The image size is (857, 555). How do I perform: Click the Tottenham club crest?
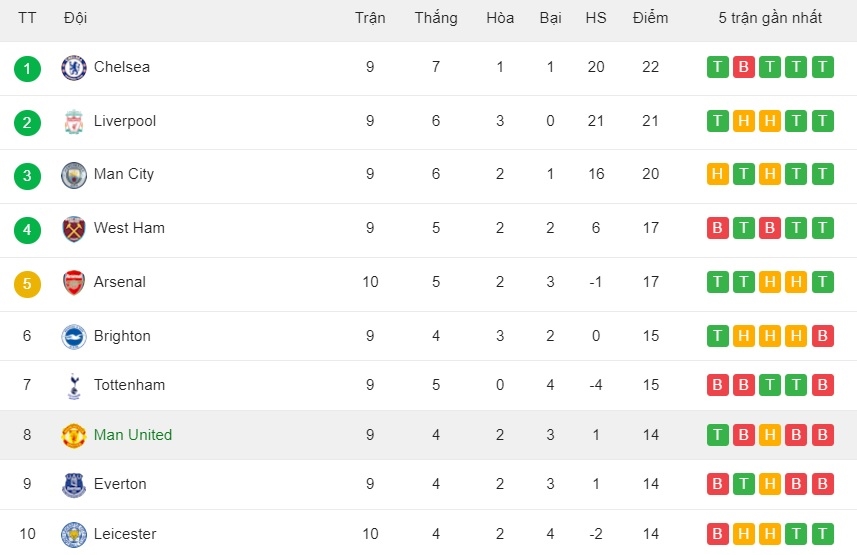pos(74,385)
